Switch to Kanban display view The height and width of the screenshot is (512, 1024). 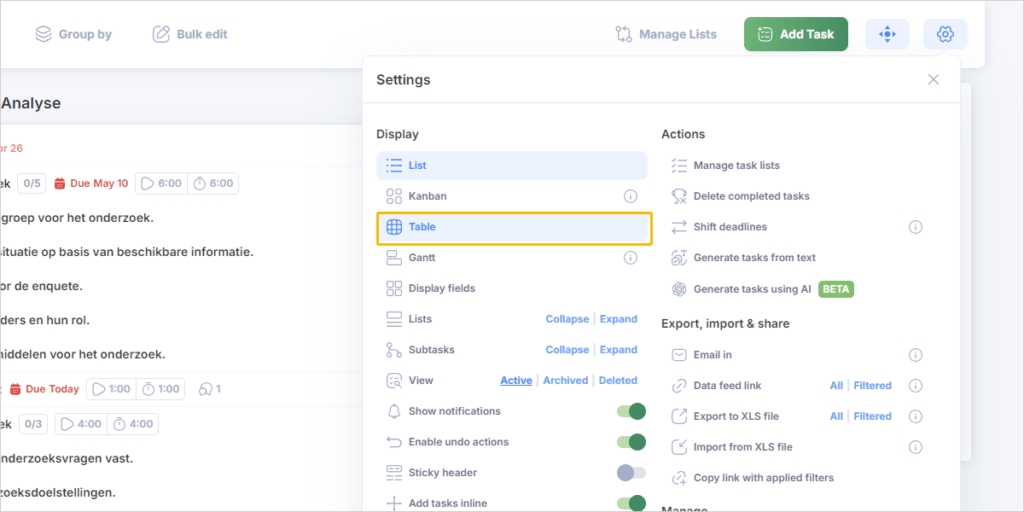tap(427, 196)
